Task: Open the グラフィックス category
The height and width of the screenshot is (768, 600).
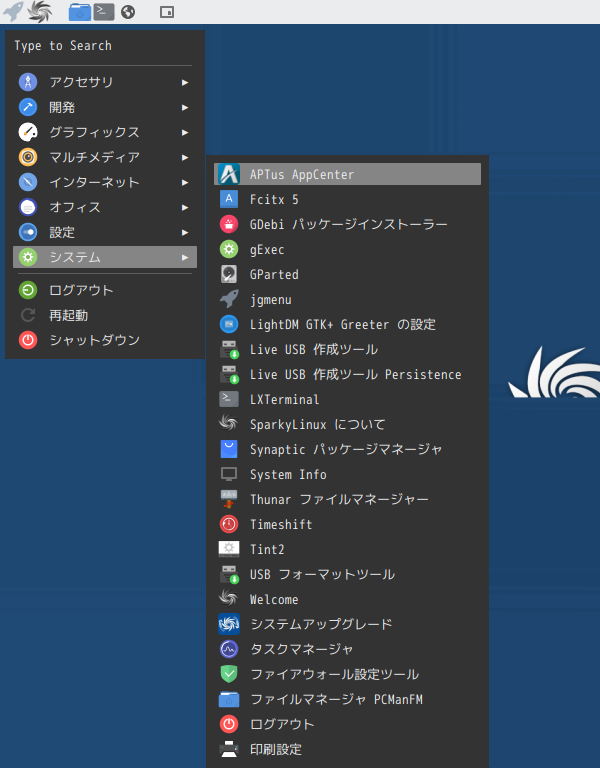Action: point(105,132)
